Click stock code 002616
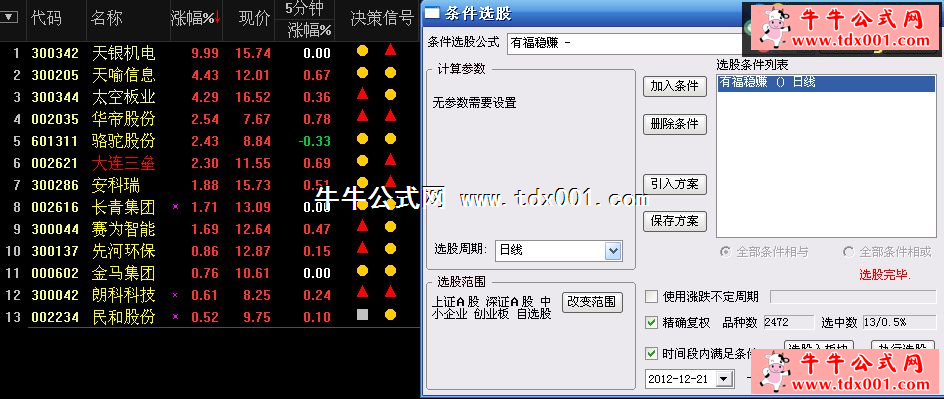 click(x=55, y=208)
